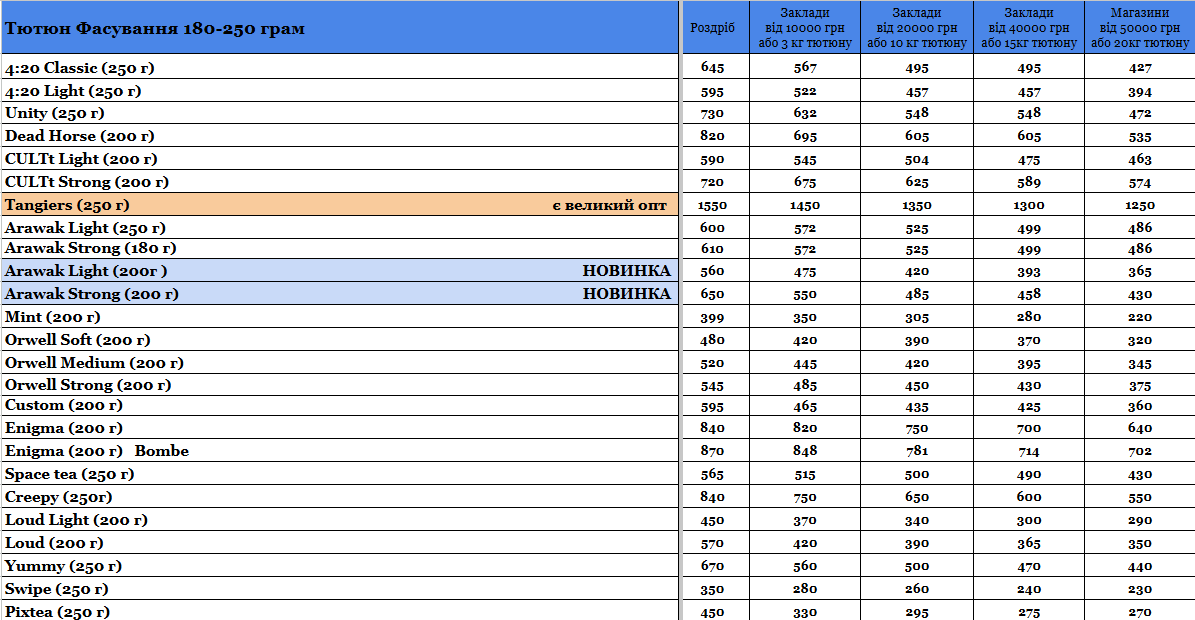Select the Space tea (250 г) cell
The height and width of the screenshot is (620, 1195).
pyautogui.click(x=339, y=474)
